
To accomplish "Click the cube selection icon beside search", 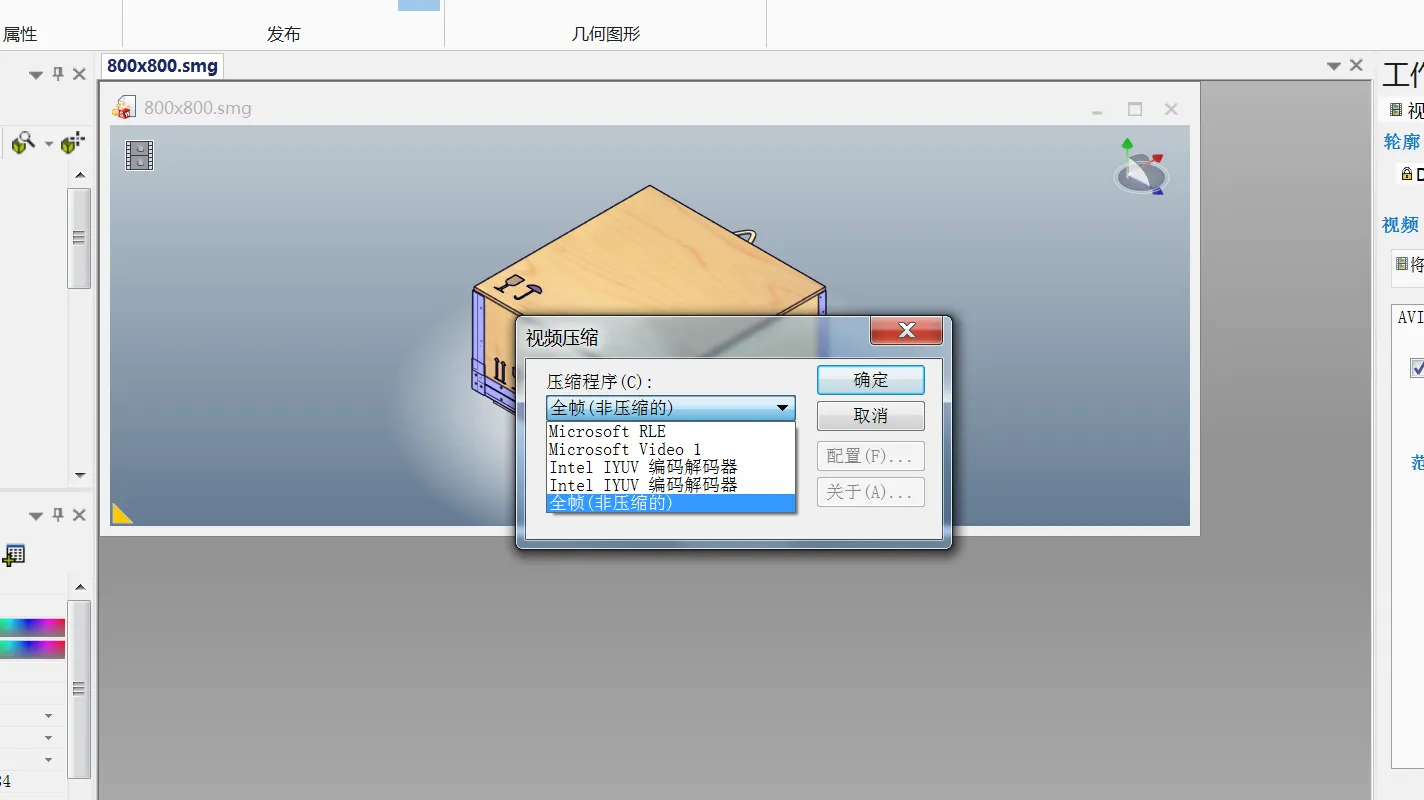I will coord(72,144).
